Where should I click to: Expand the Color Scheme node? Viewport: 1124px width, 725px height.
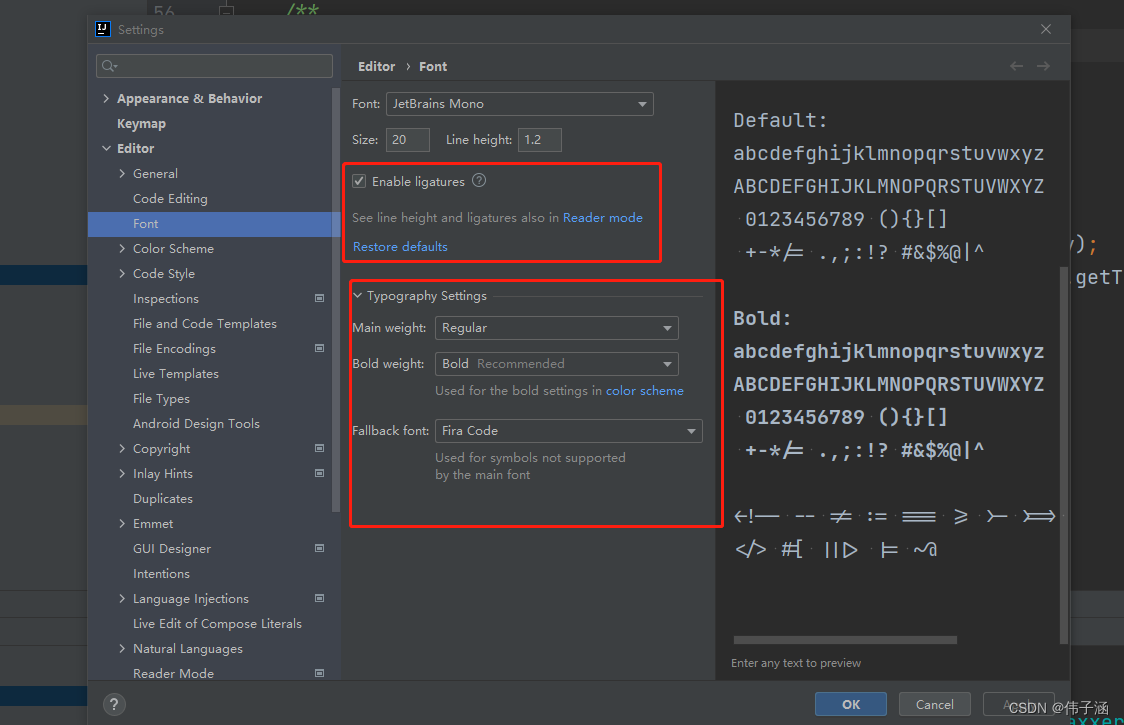point(122,249)
